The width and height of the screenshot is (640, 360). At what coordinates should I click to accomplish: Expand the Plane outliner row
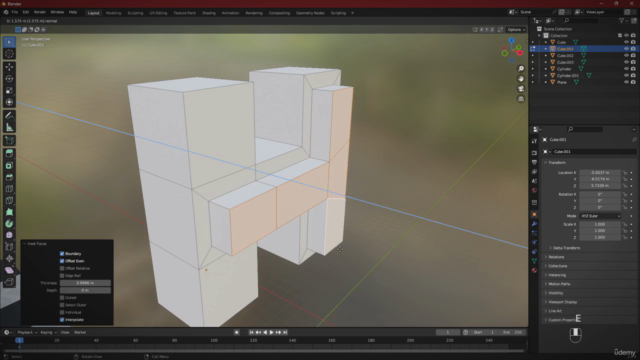[546, 82]
